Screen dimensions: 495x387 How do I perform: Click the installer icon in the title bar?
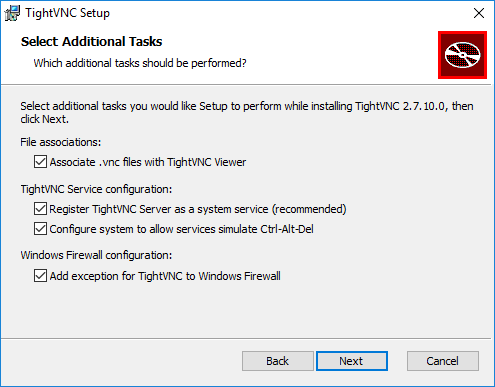click(12, 13)
